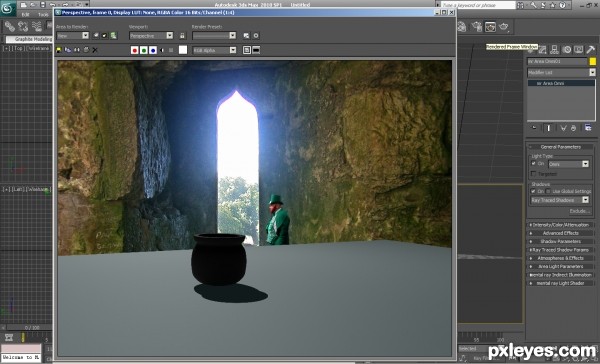Enable the Use Global Settings checkbox

point(548,191)
